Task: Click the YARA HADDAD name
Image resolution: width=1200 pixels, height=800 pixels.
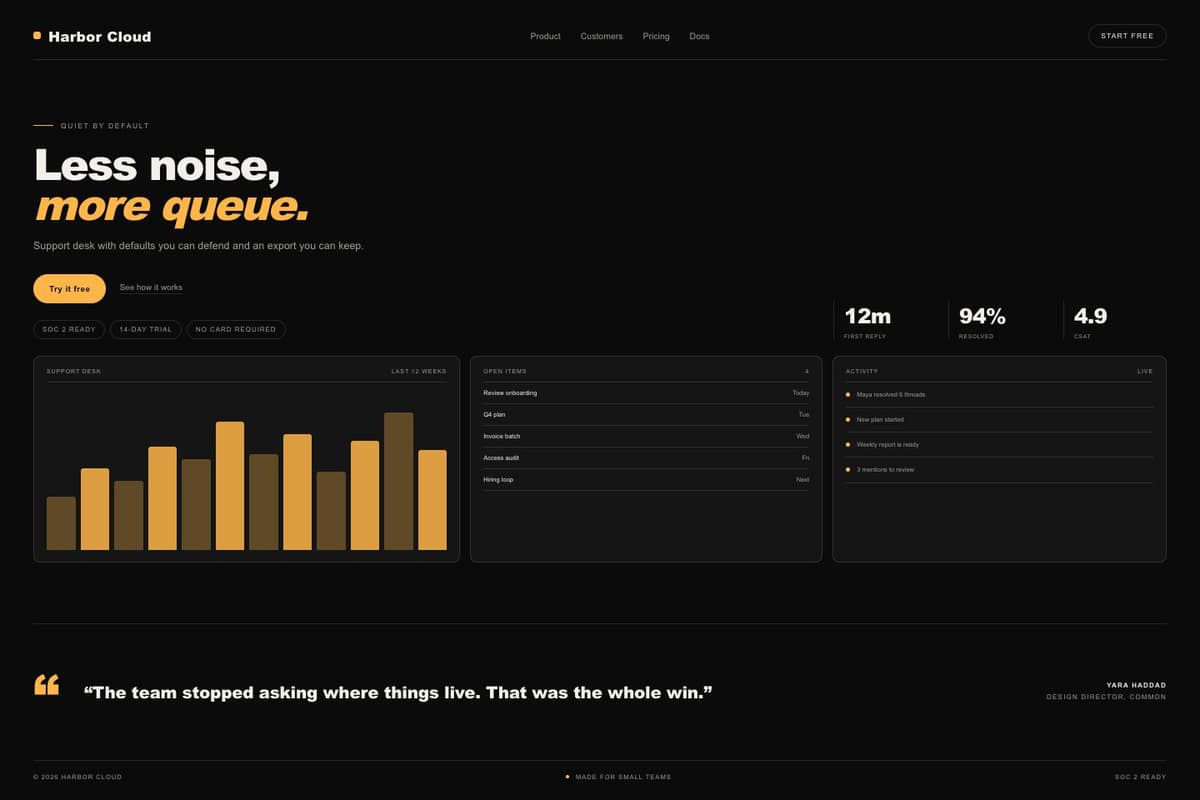Action: 1136,685
